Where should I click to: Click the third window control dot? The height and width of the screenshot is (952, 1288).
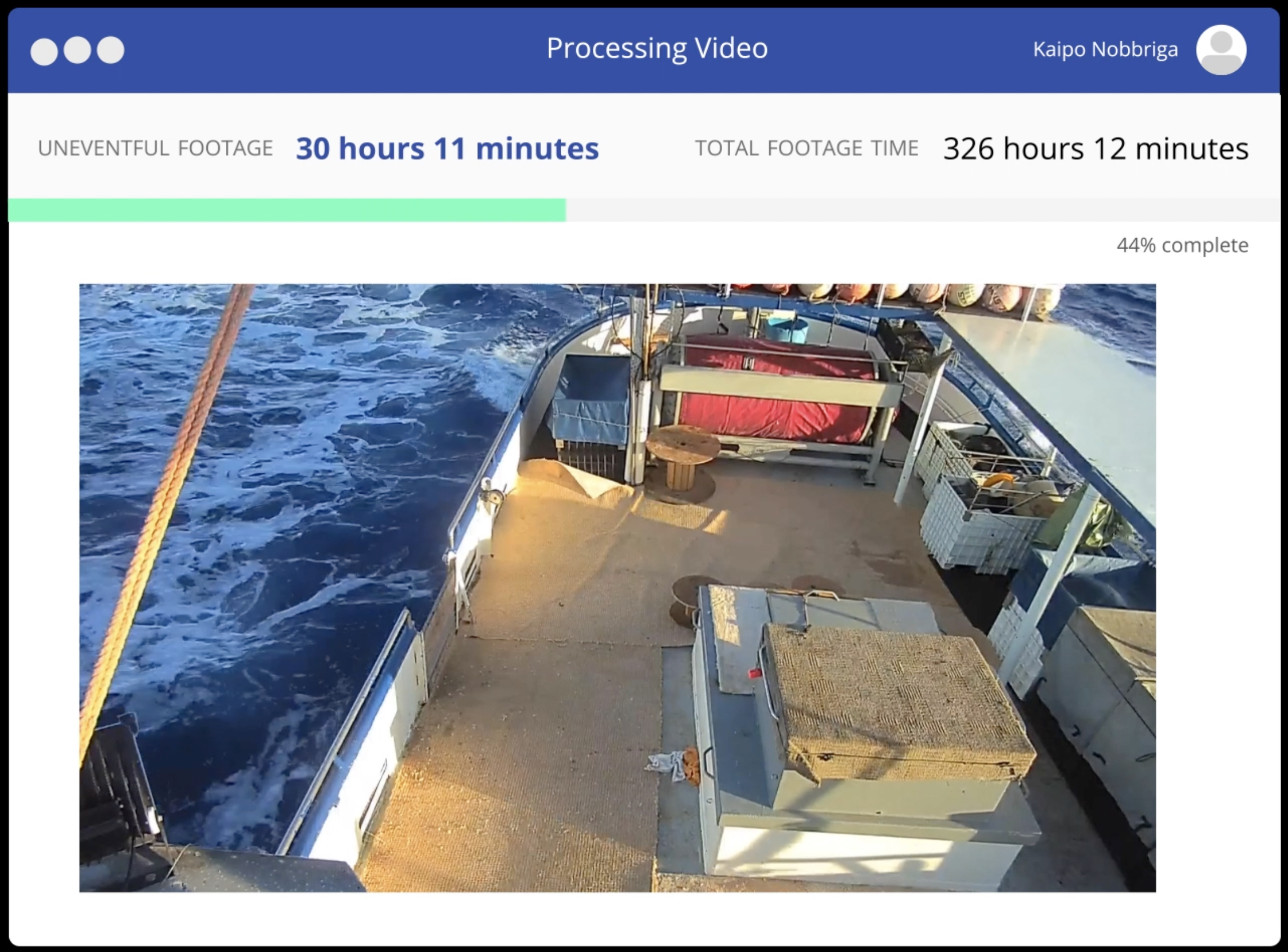pos(111,51)
